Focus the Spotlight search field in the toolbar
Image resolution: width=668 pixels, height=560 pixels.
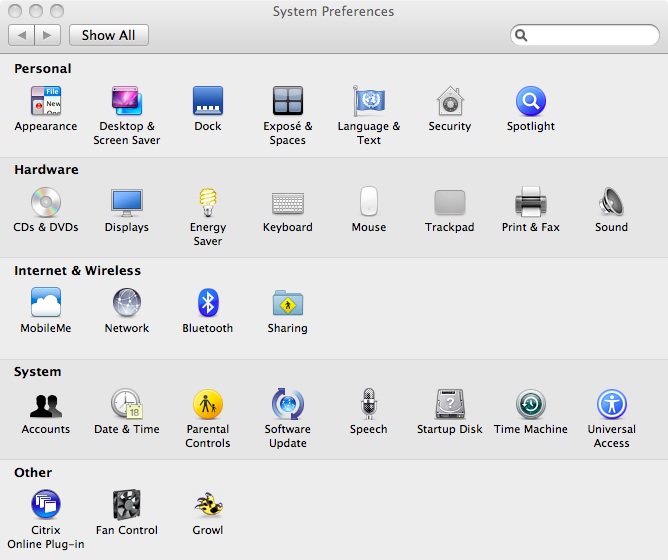pyautogui.click(x=584, y=35)
